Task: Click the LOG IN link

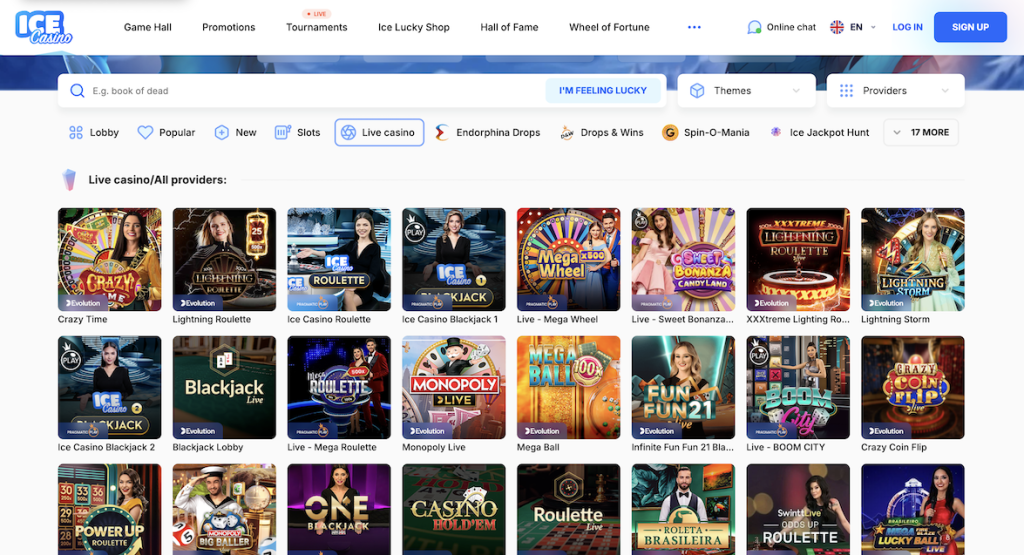Action: 908,27
